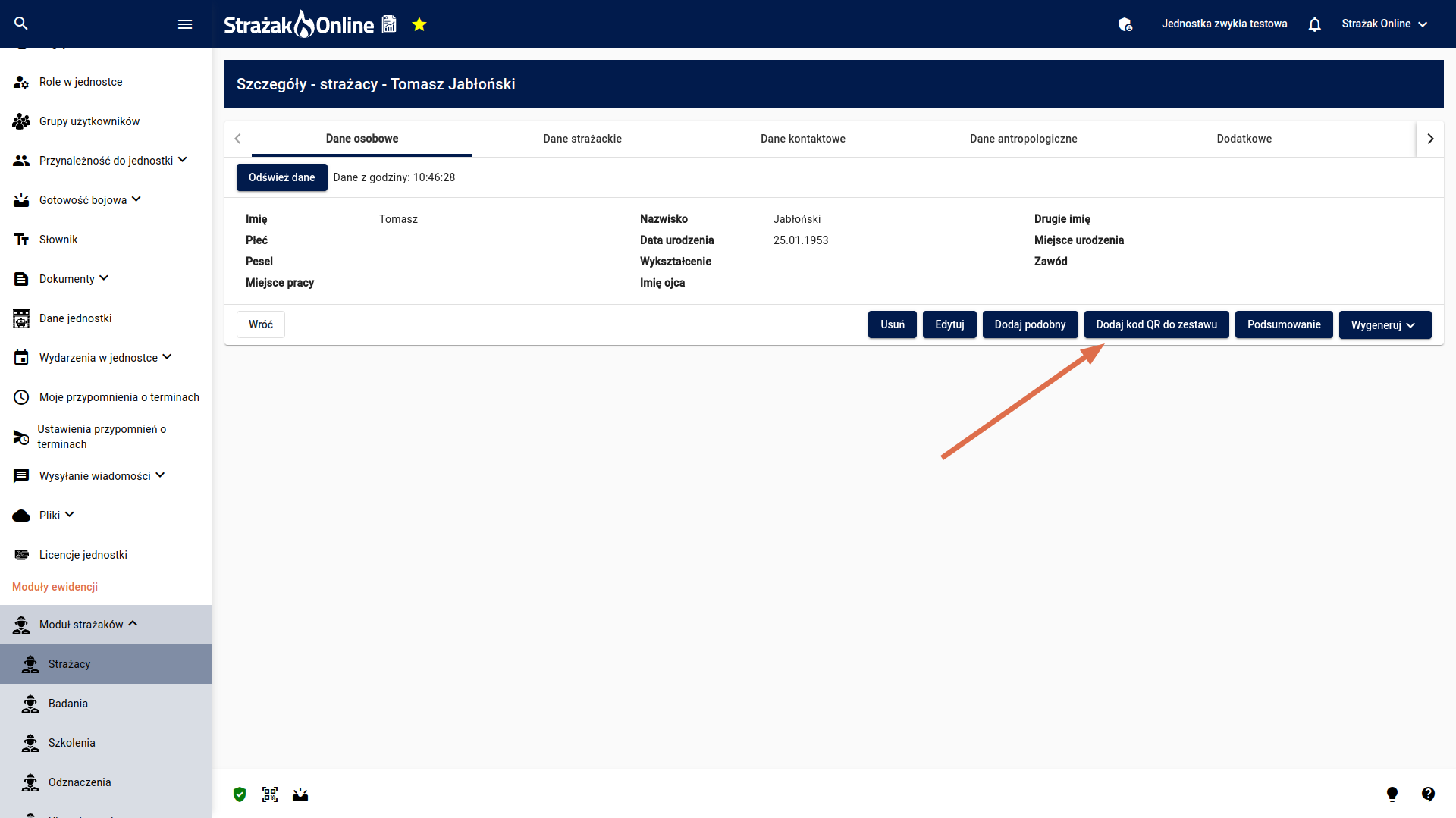Click the yellow favorite star
1456x818 pixels.
419,24
